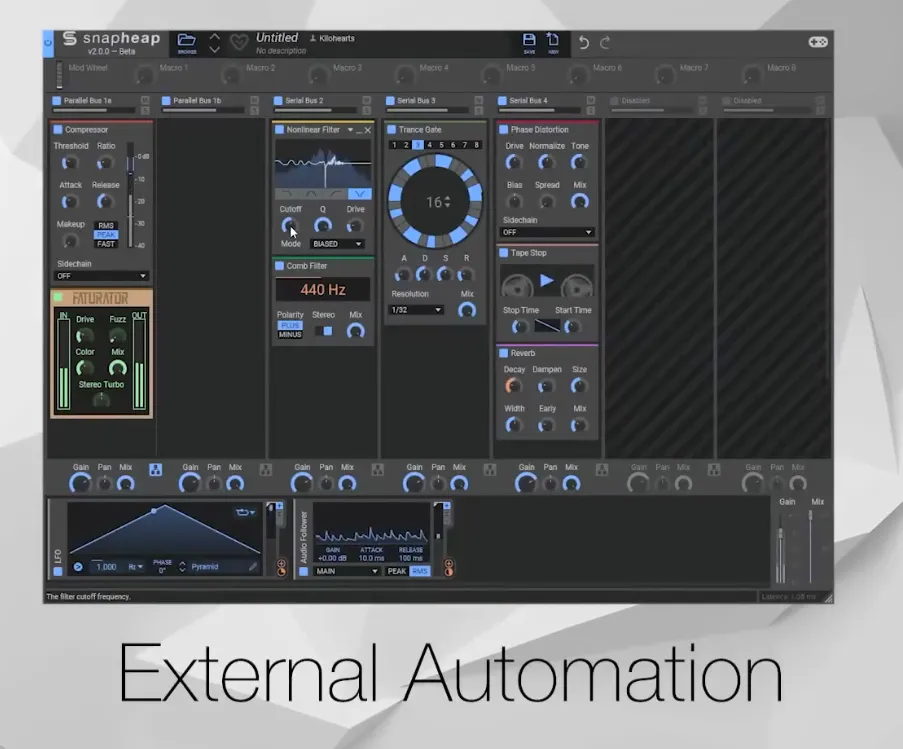The height and width of the screenshot is (749, 903).
Task: Toggle the Comb Filter Stereo switch
Action: click(x=324, y=331)
